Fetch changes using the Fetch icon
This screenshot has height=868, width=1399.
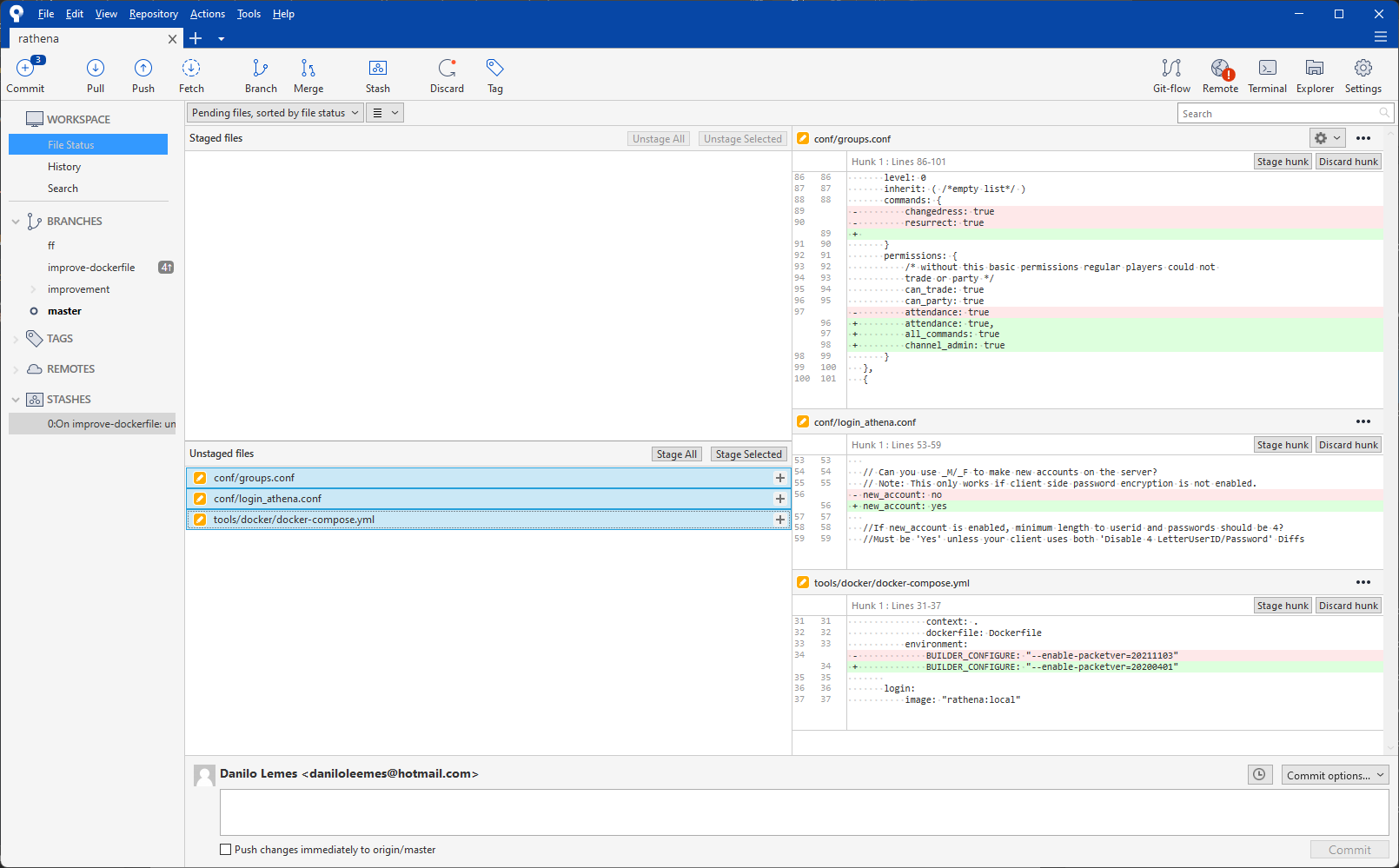(x=190, y=75)
